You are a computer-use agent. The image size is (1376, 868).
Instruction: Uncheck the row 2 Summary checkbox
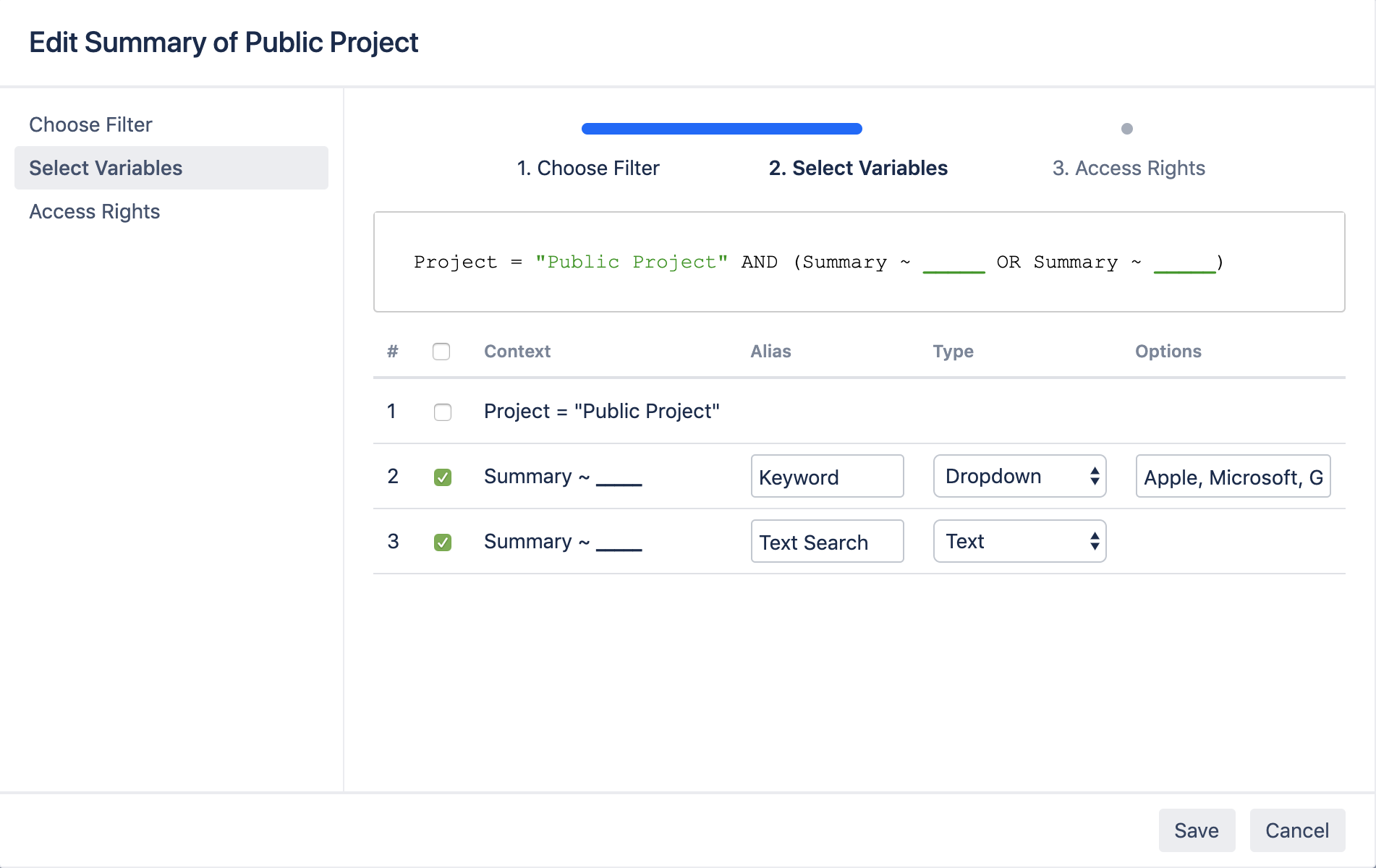pos(442,477)
